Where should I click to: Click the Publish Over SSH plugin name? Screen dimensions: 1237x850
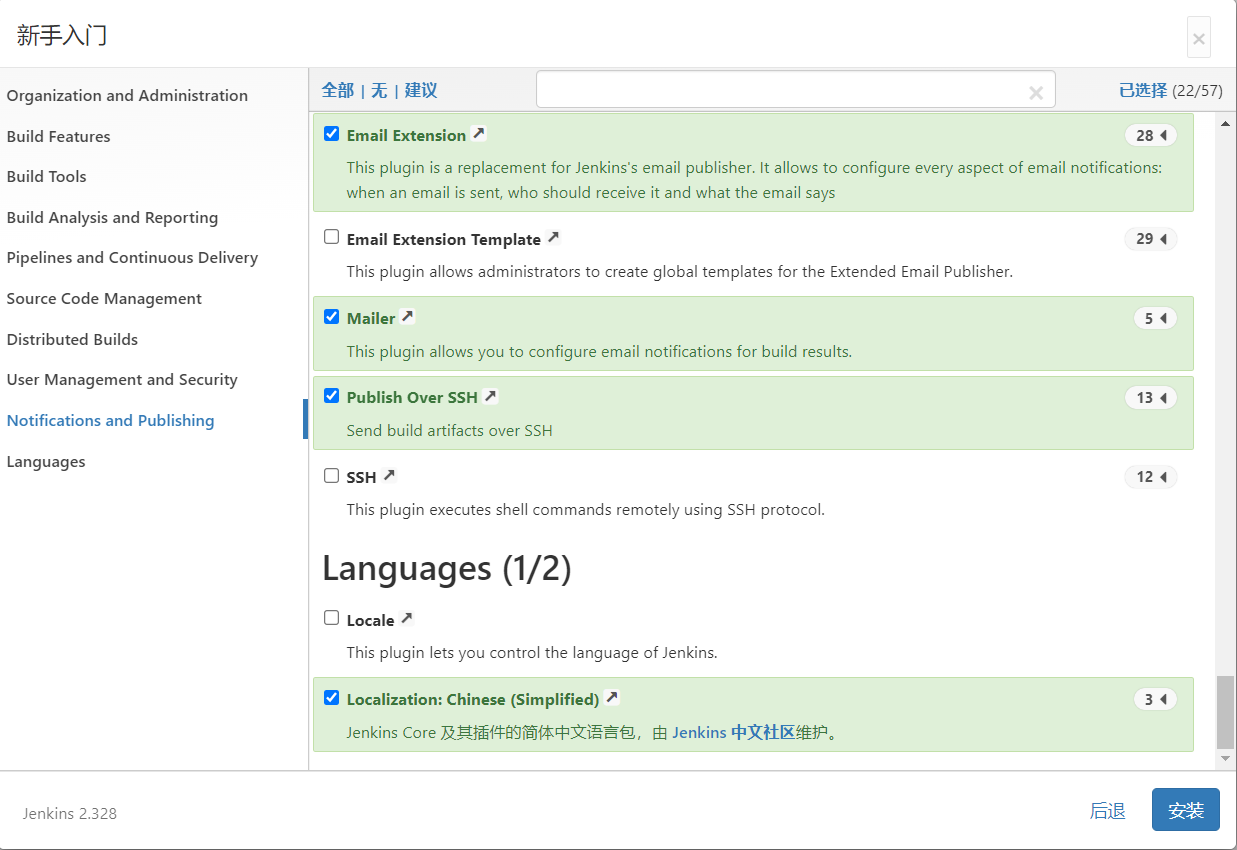412,397
